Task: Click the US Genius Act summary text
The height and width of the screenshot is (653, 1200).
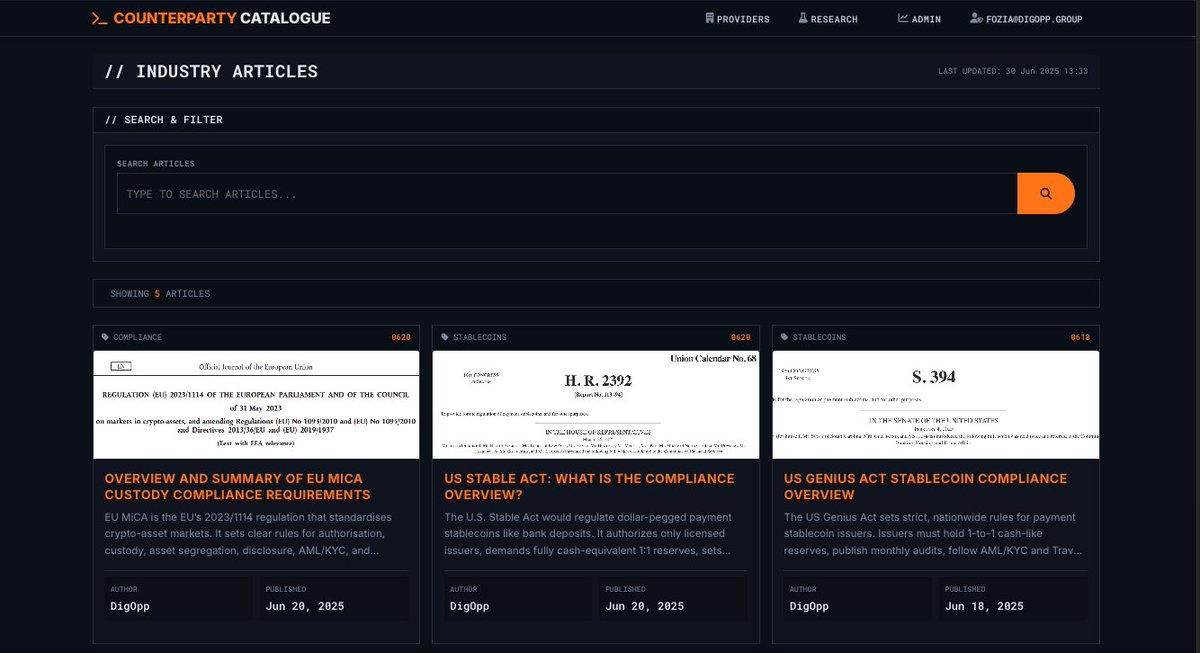Action: pyautogui.click(x=931, y=534)
